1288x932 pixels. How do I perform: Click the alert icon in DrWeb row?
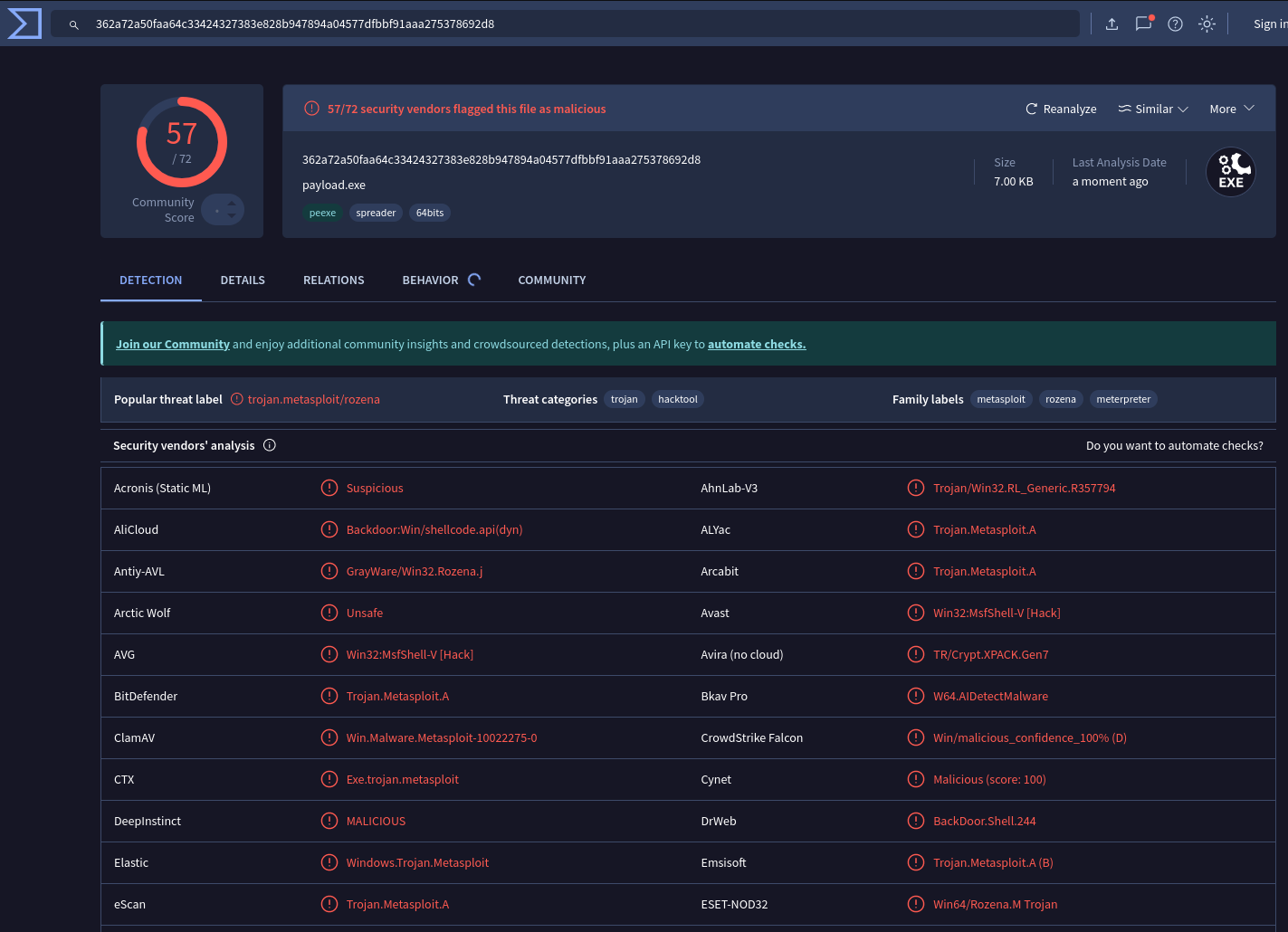(916, 821)
